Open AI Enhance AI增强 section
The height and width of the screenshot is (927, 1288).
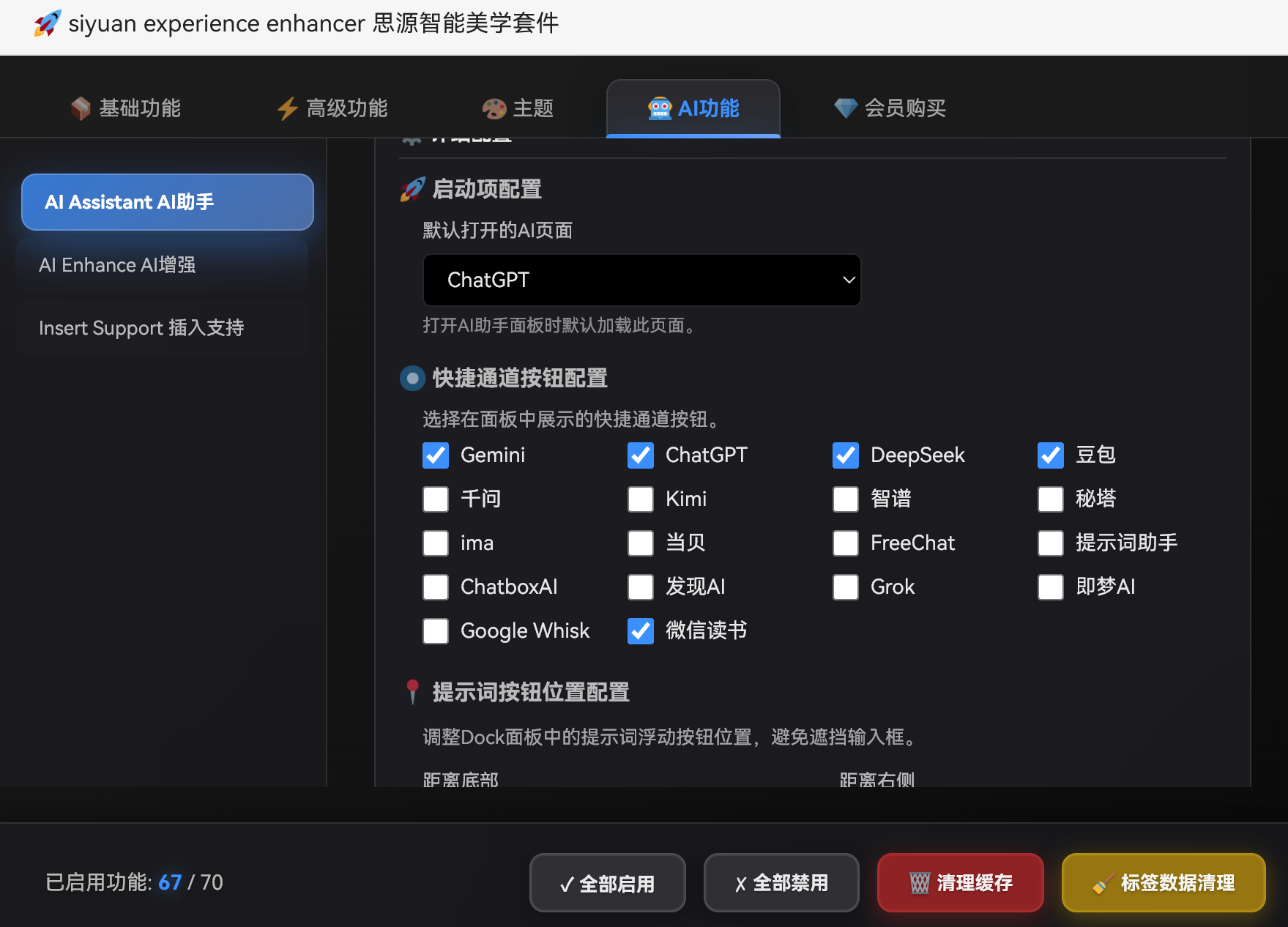pyautogui.click(x=163, y=265)
